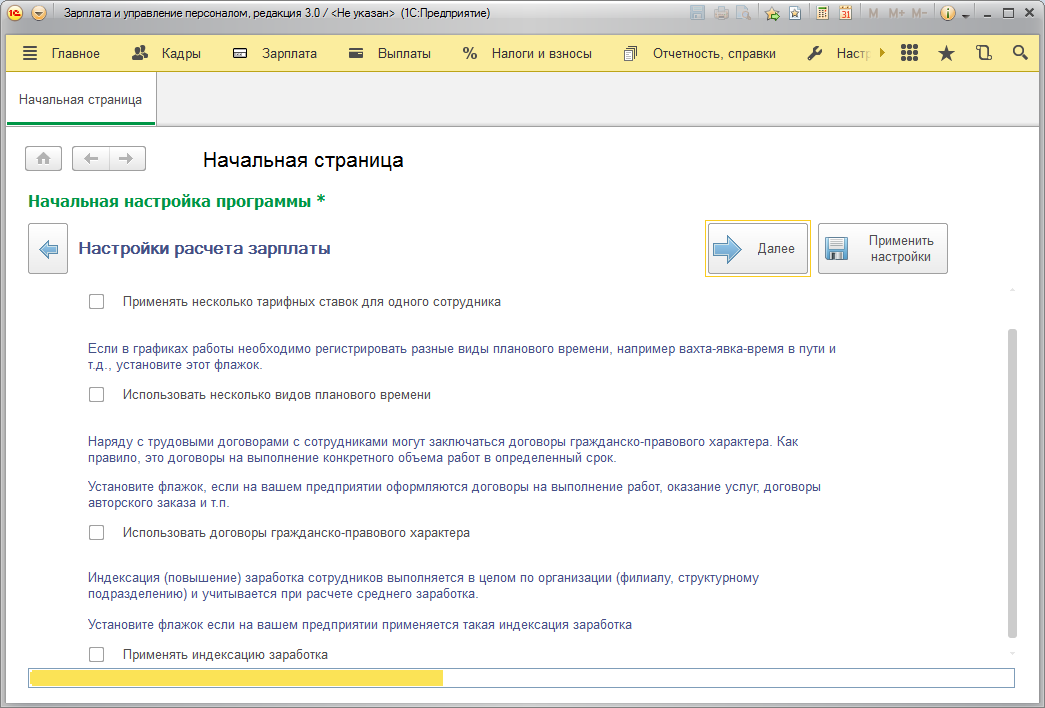
Task: Open favorites star in the sections panel
Action: [x=946, y=53]
